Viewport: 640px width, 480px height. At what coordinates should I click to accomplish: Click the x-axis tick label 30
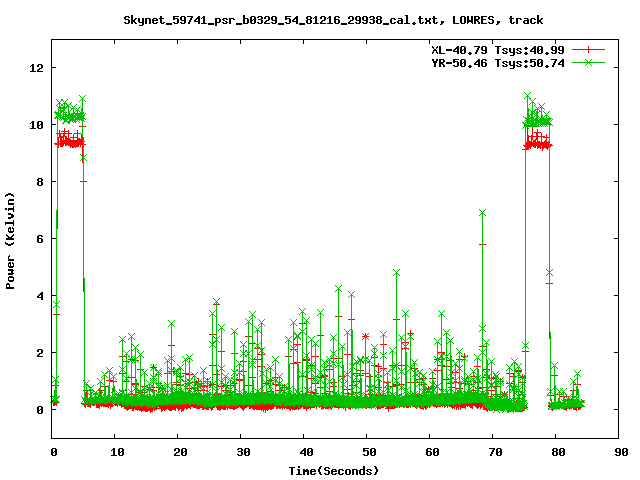coord(243,452)
